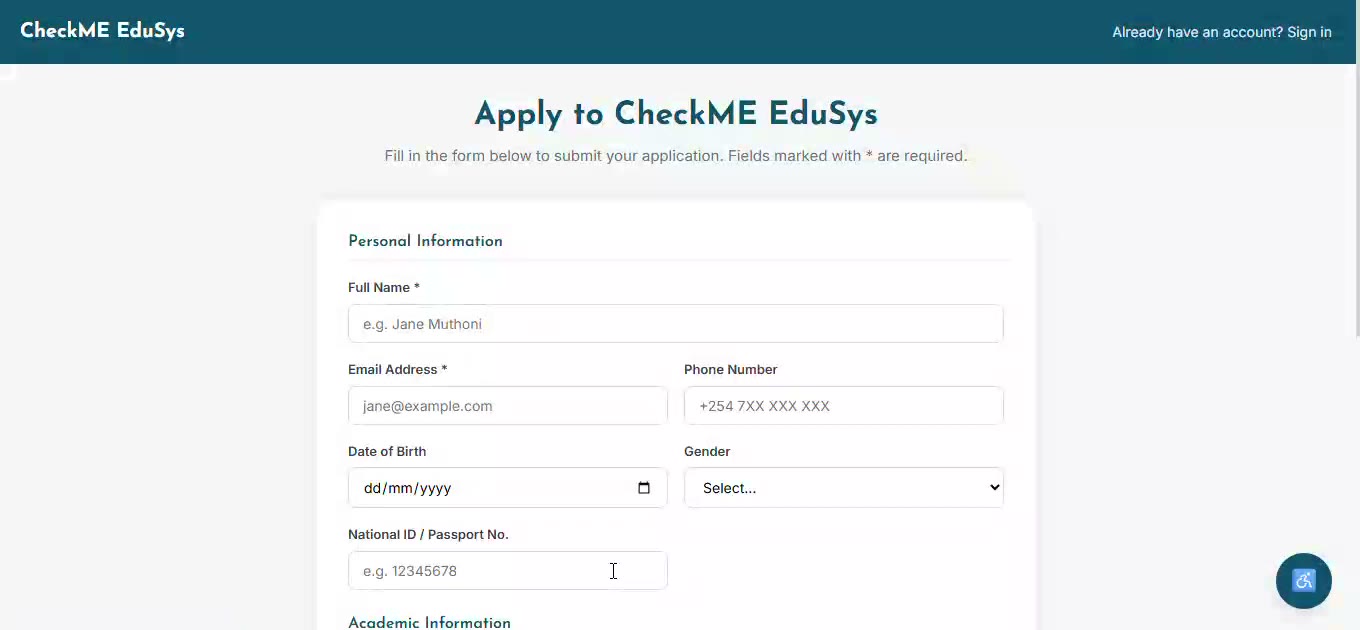The image size is (1360, 630).
Task: Click the page's vertical scrollbar
Action: [1356, 315]
